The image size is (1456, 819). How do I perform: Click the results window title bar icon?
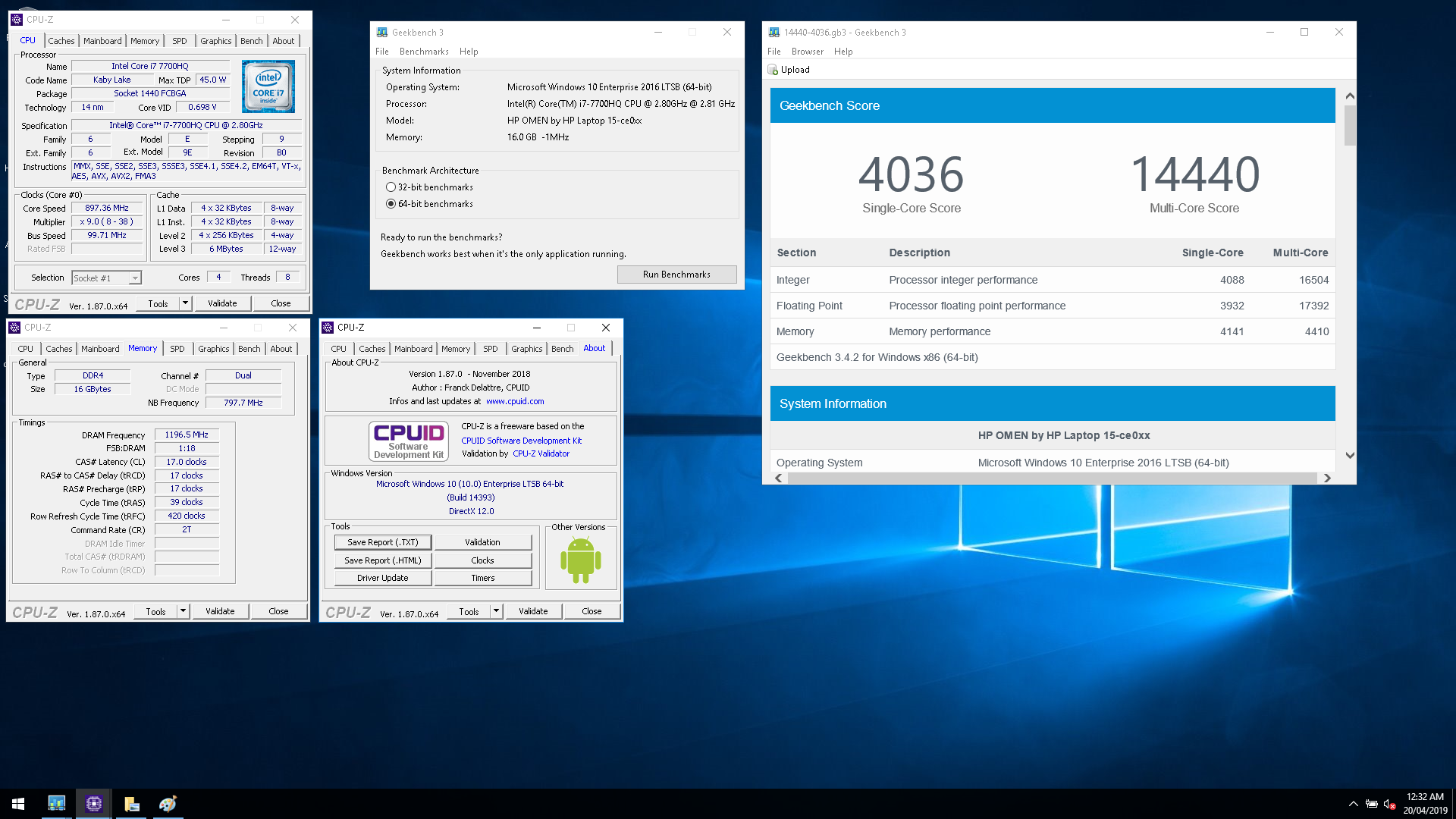[774, 33]
